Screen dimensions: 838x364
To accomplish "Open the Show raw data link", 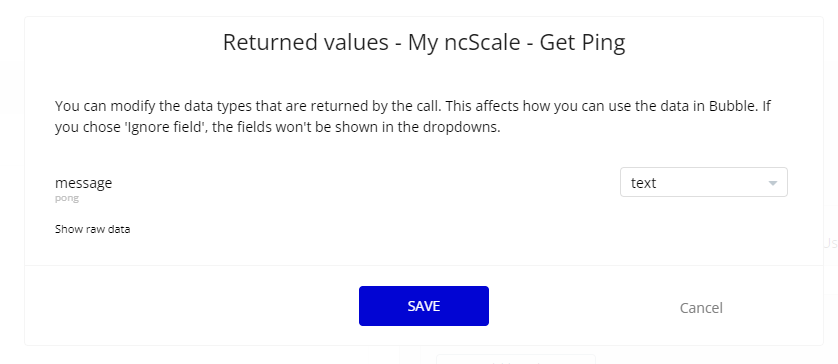I will (x=92, y=229).
